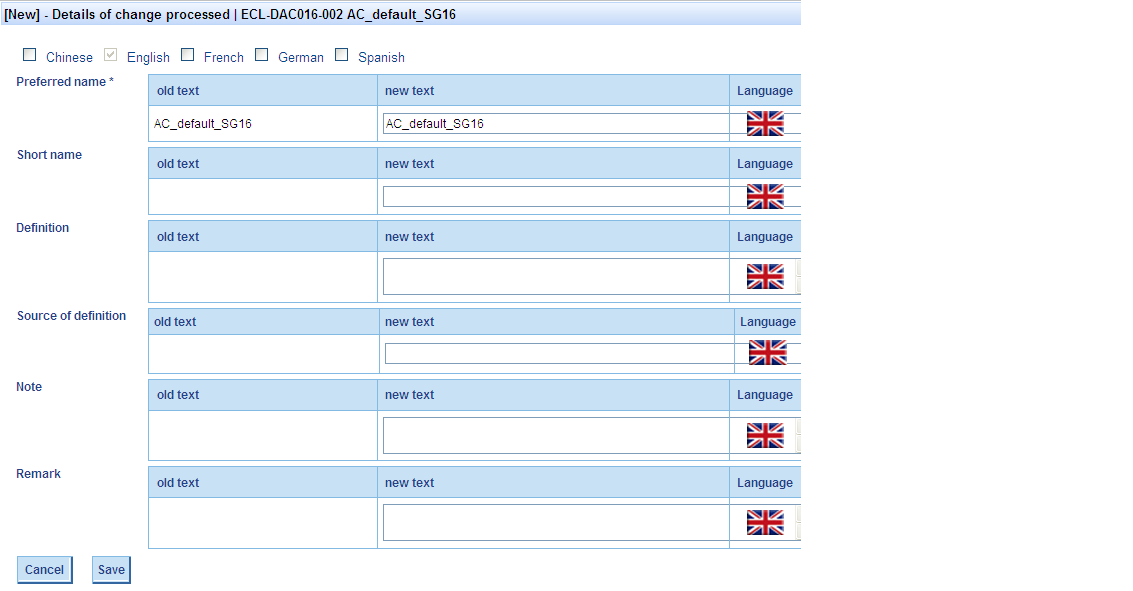The height and width of the screenshot is (591, 1133).
Task: Focus the Remark new text area
Action: pos(556,523)
